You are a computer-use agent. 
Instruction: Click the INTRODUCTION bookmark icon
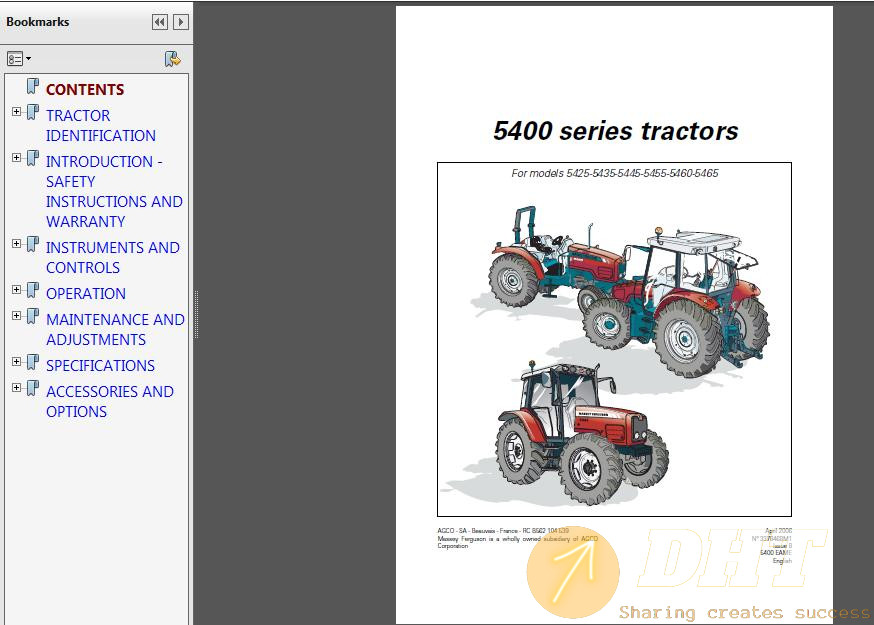pyautogui.click(x=33, y=158)
